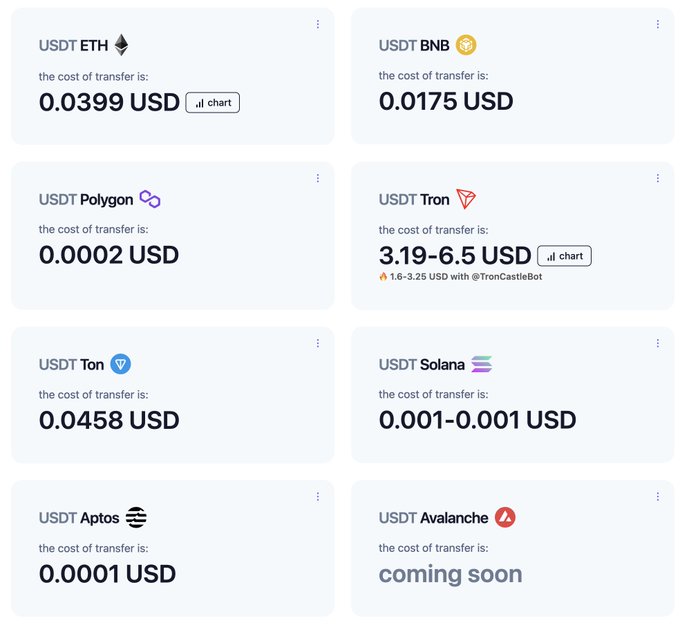Click the BNB coin logo icon
Image resolution: width=680 pixels, height=625 pixels.
click(x=466, y=45)
